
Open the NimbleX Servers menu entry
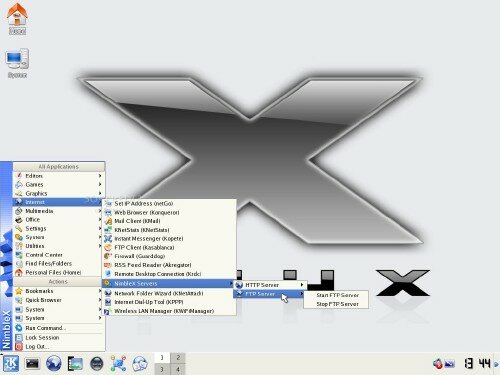click(168, 283)
